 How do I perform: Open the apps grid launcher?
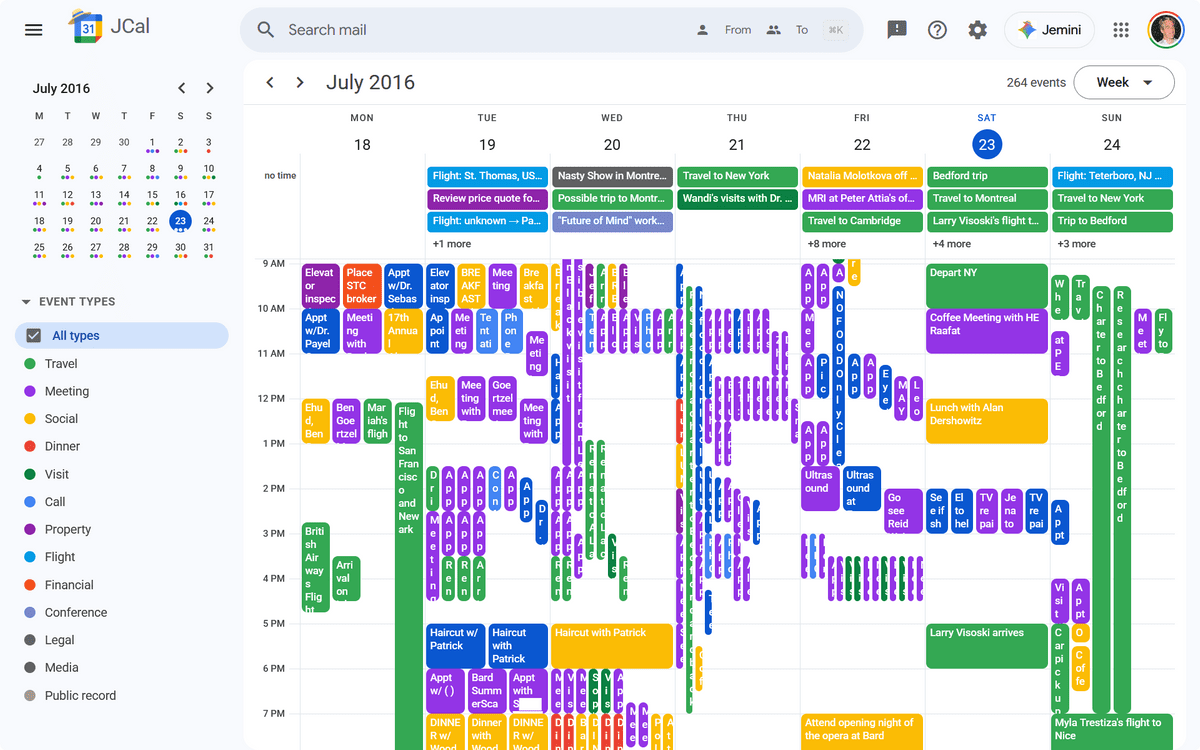click(x=1121, y=30)
